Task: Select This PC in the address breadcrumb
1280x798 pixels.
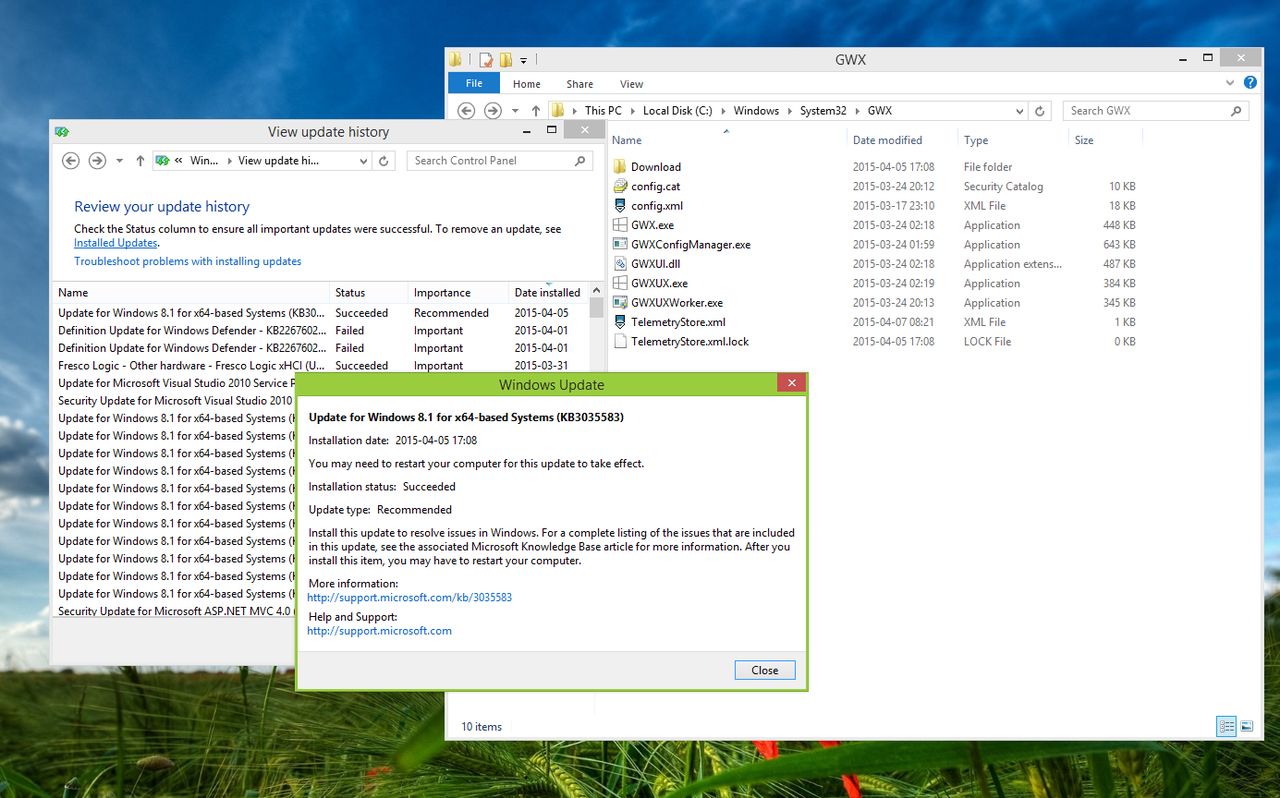Action: [603, 111]
